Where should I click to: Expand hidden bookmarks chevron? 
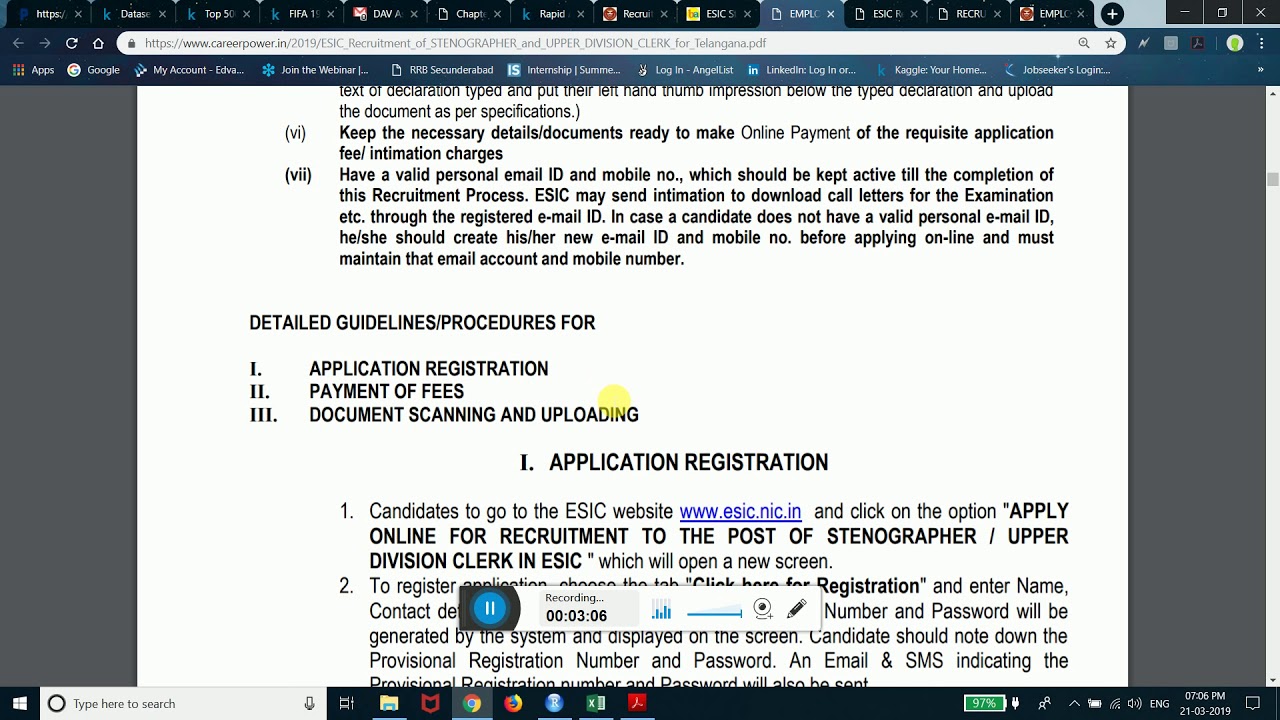[1260, 70]
